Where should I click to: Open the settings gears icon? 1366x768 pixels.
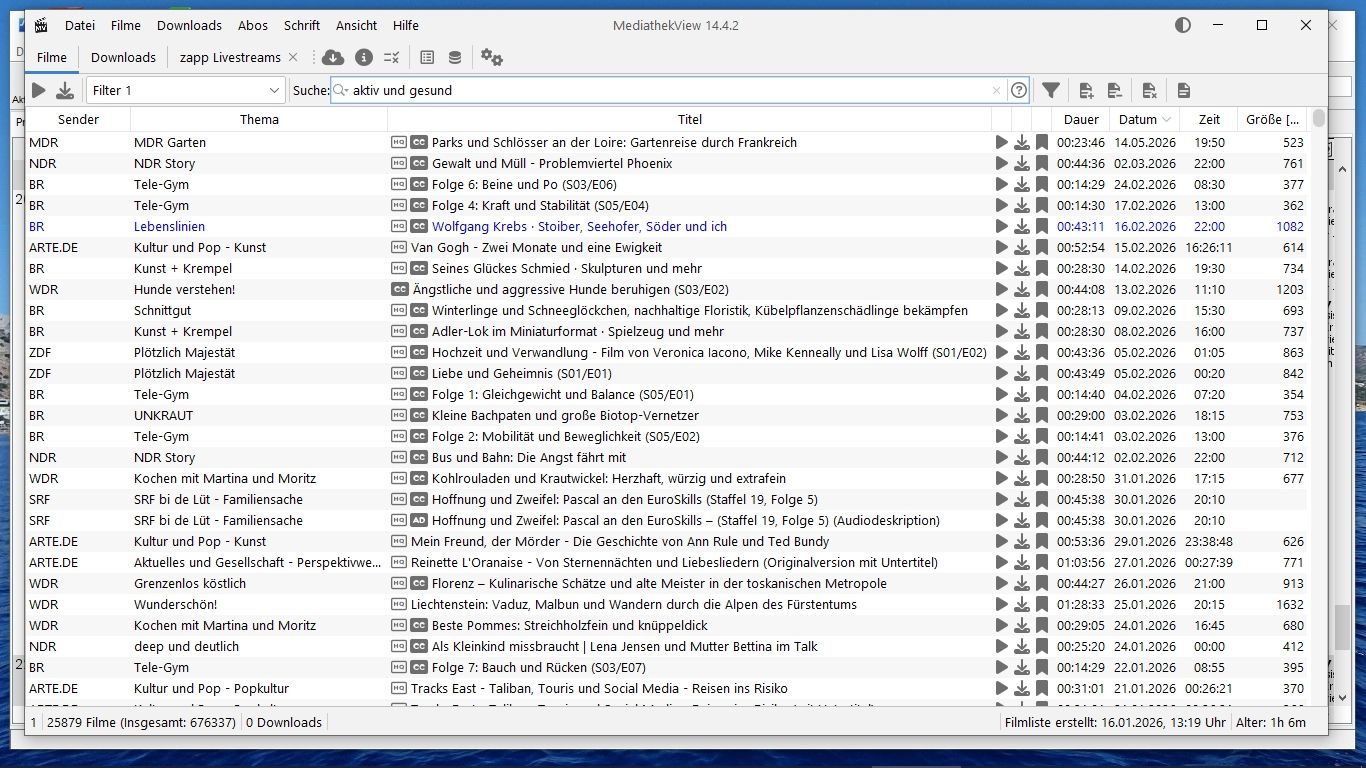491,57
